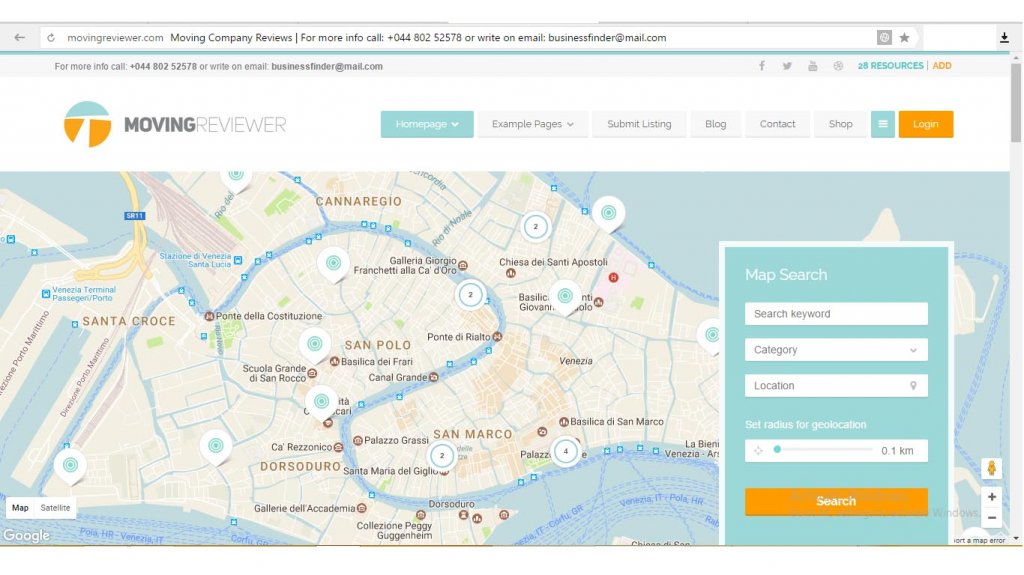Bookmark this page with the star icon
Image resolution: width=1024 pixels, height=575 pixels.
[x=904, y=38]
